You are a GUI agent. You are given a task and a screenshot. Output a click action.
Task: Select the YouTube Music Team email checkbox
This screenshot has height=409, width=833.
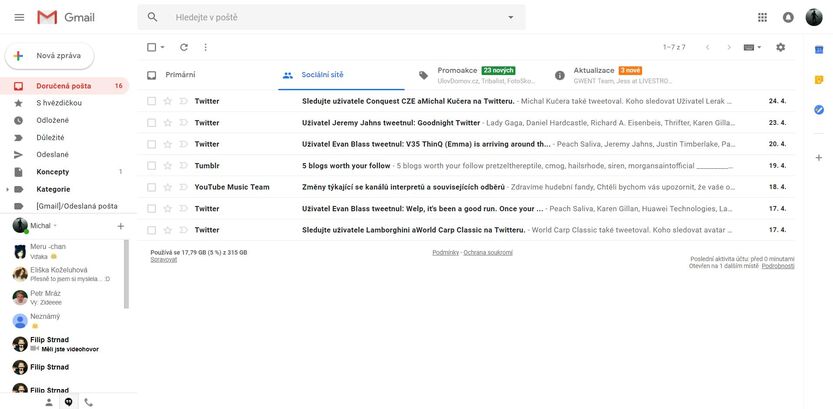pyautogui.click(x=151, y=187)
